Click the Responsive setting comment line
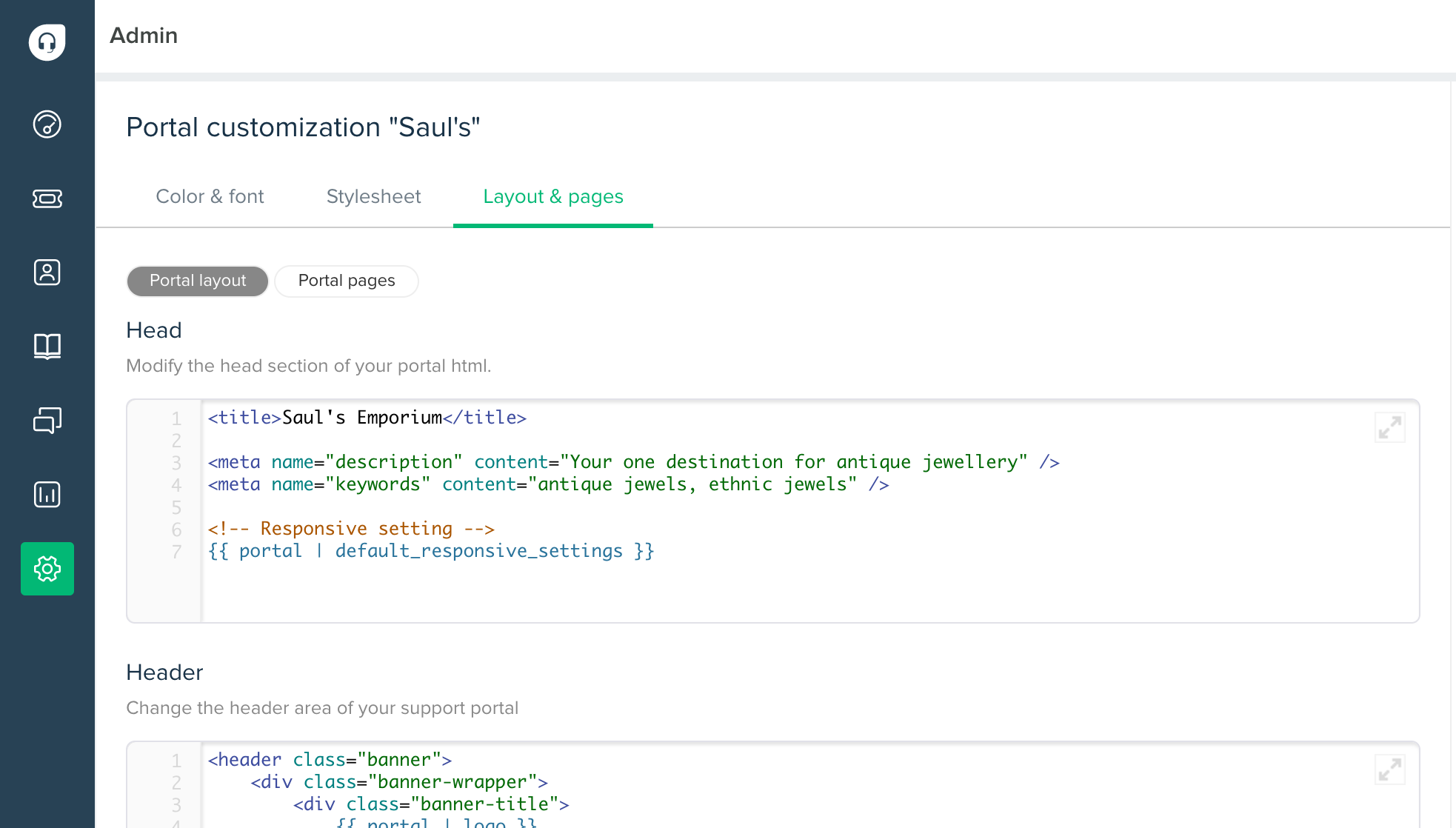The height and width of the screenshot is (828, 1456). (x=351, y=529)
